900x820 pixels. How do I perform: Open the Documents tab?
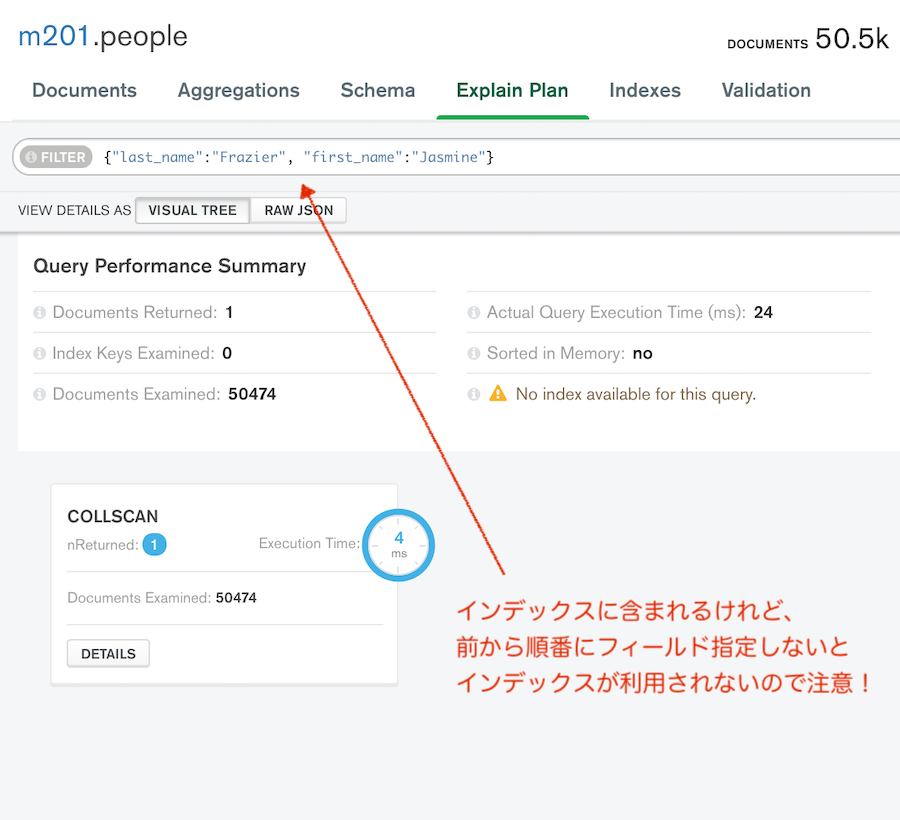[x=84, y=90]
